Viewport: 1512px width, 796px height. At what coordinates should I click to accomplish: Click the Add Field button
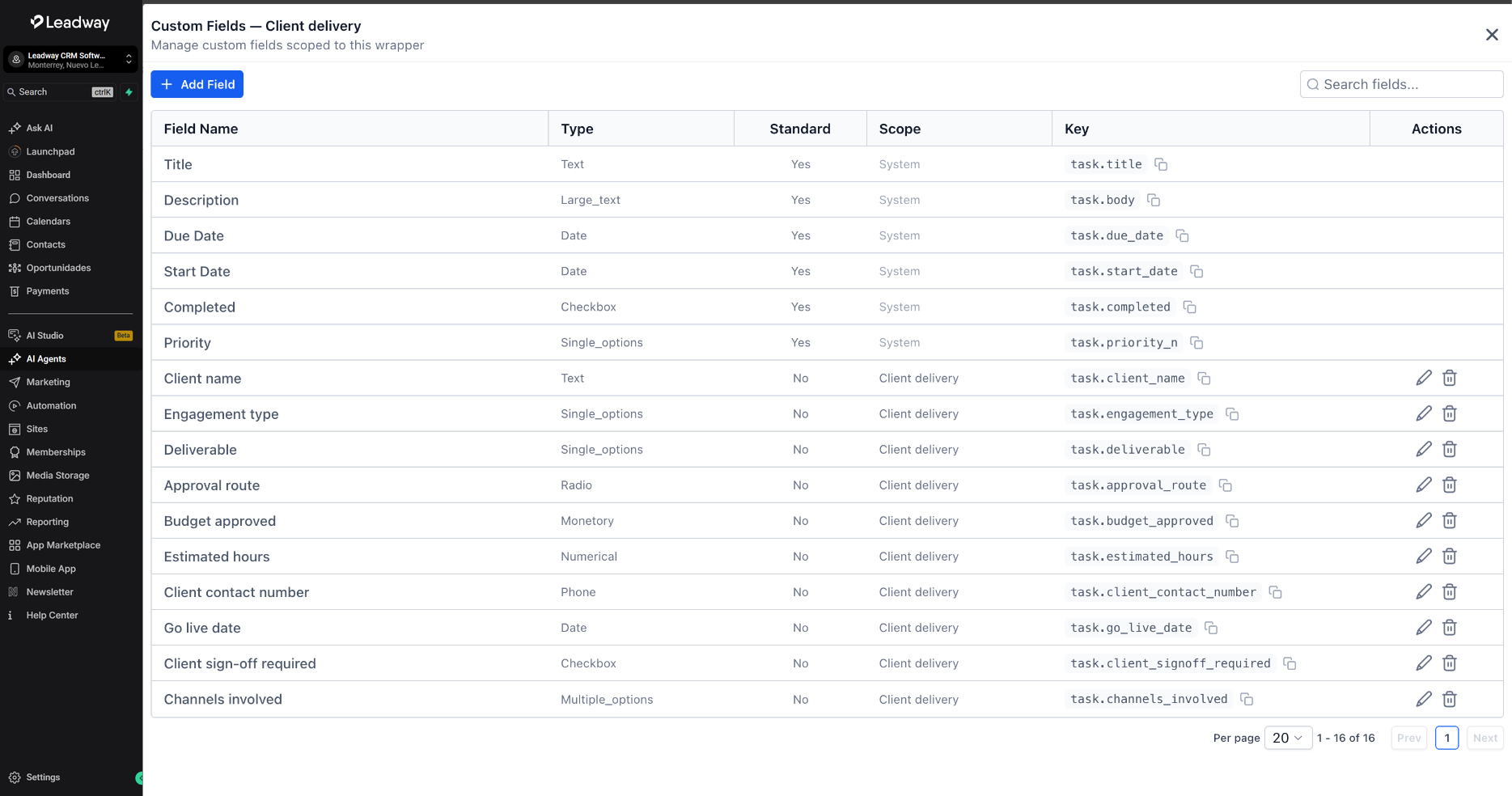[x=197, y=84]
